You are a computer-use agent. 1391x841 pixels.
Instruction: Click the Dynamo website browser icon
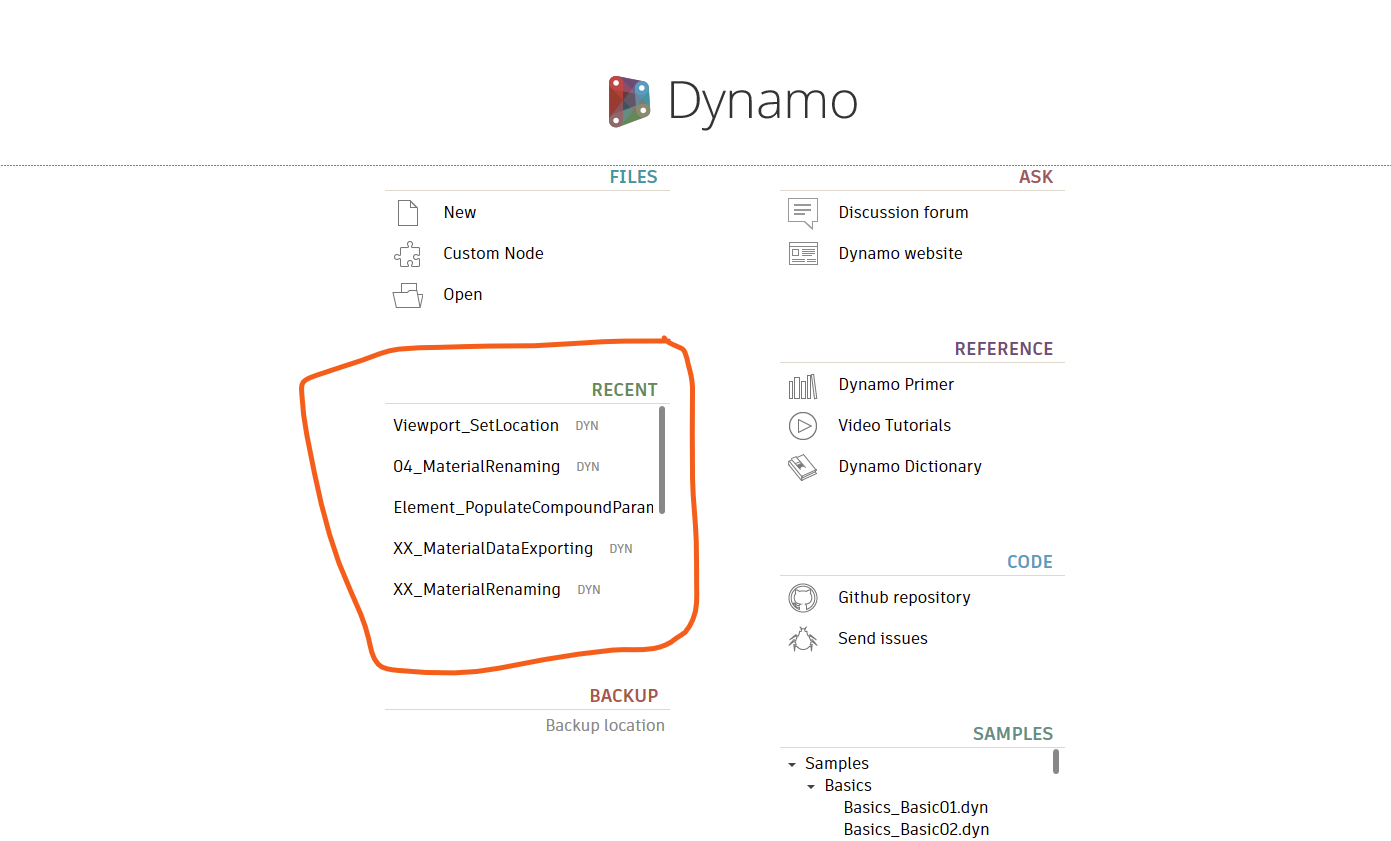pos(803,254)
